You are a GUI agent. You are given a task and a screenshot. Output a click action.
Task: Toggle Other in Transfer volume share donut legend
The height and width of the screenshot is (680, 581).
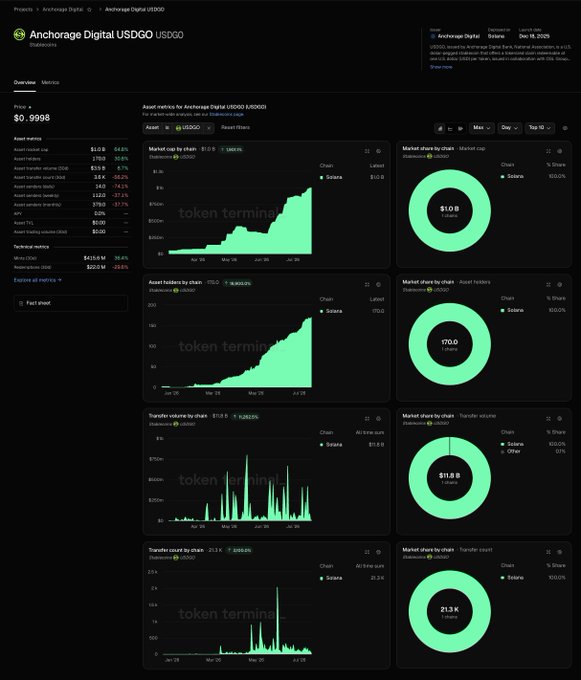click(511, 451)
